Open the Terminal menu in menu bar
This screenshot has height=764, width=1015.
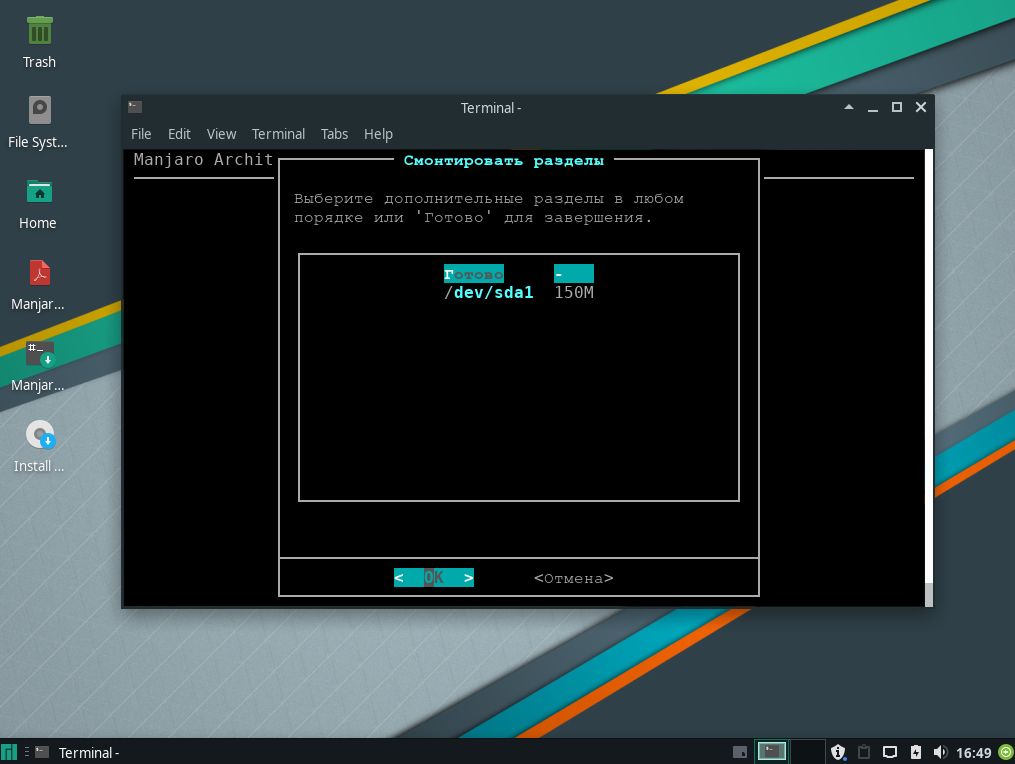(x=278, y=134)
